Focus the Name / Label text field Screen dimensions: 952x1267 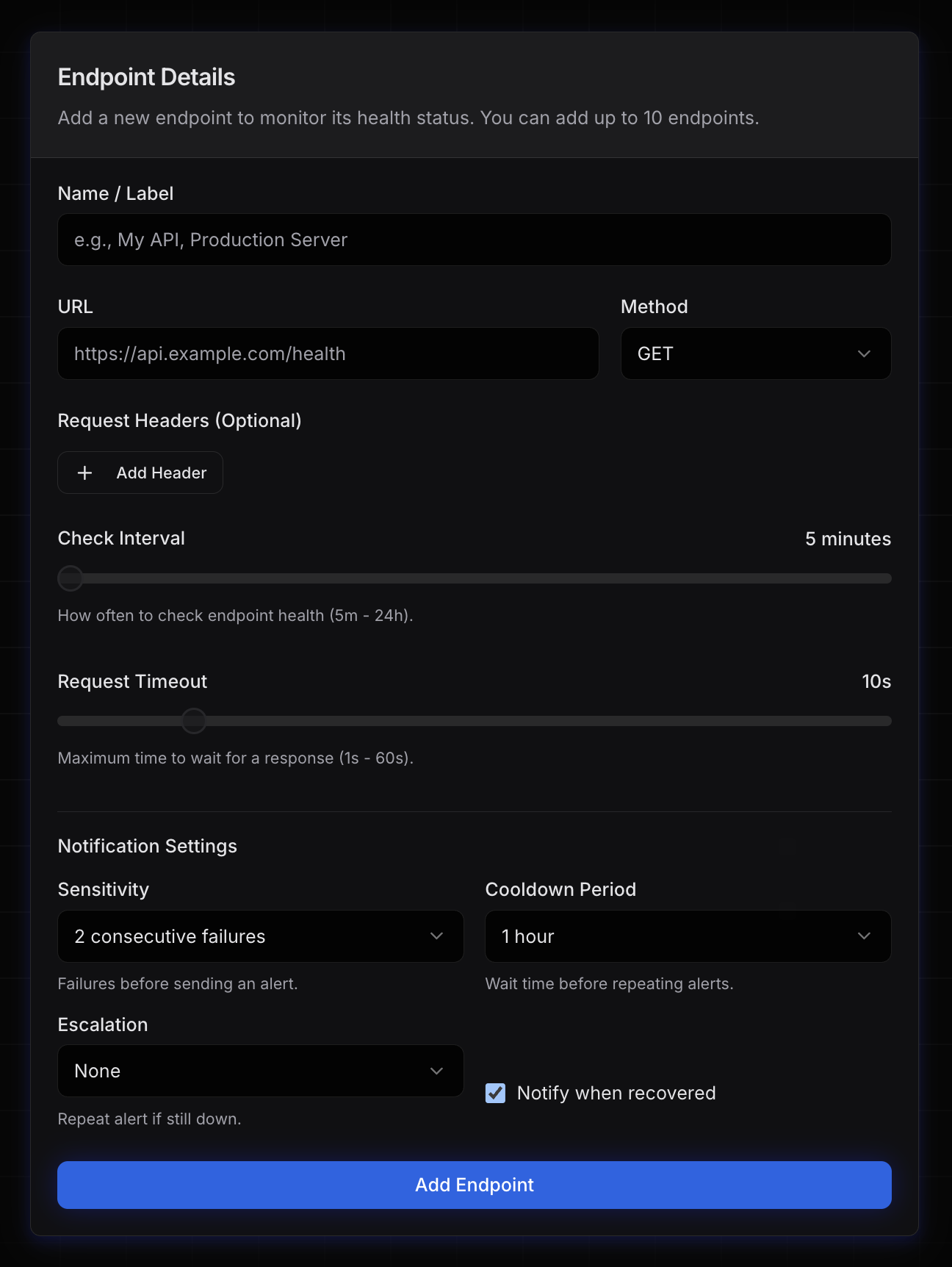(x=475, y=240)
